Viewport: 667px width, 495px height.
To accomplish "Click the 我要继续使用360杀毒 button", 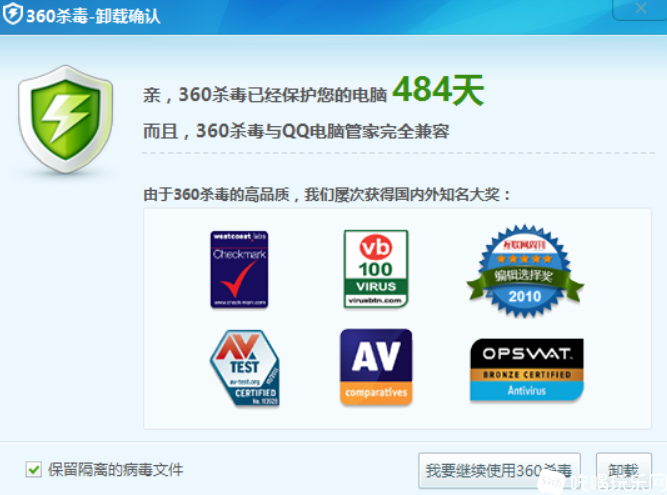I will point(499,470).
